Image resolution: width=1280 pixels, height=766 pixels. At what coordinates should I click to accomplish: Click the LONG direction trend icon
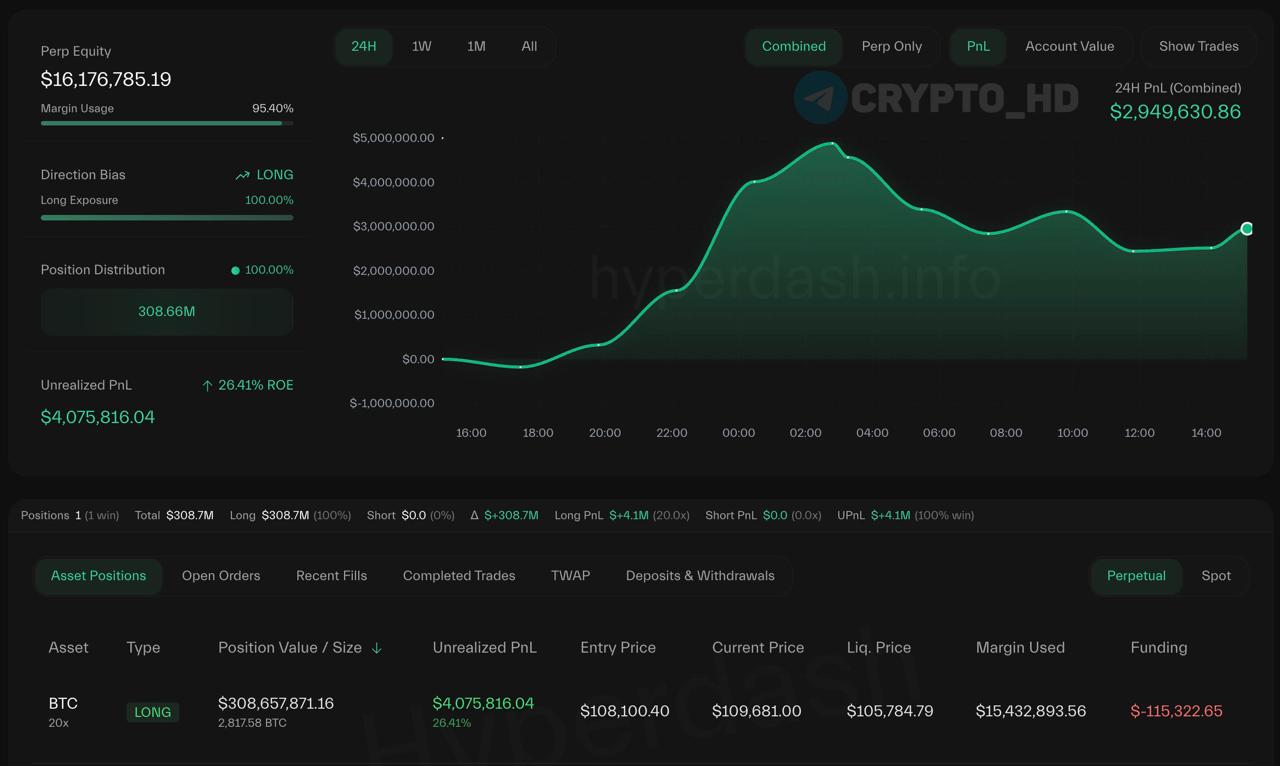point(242,175)
